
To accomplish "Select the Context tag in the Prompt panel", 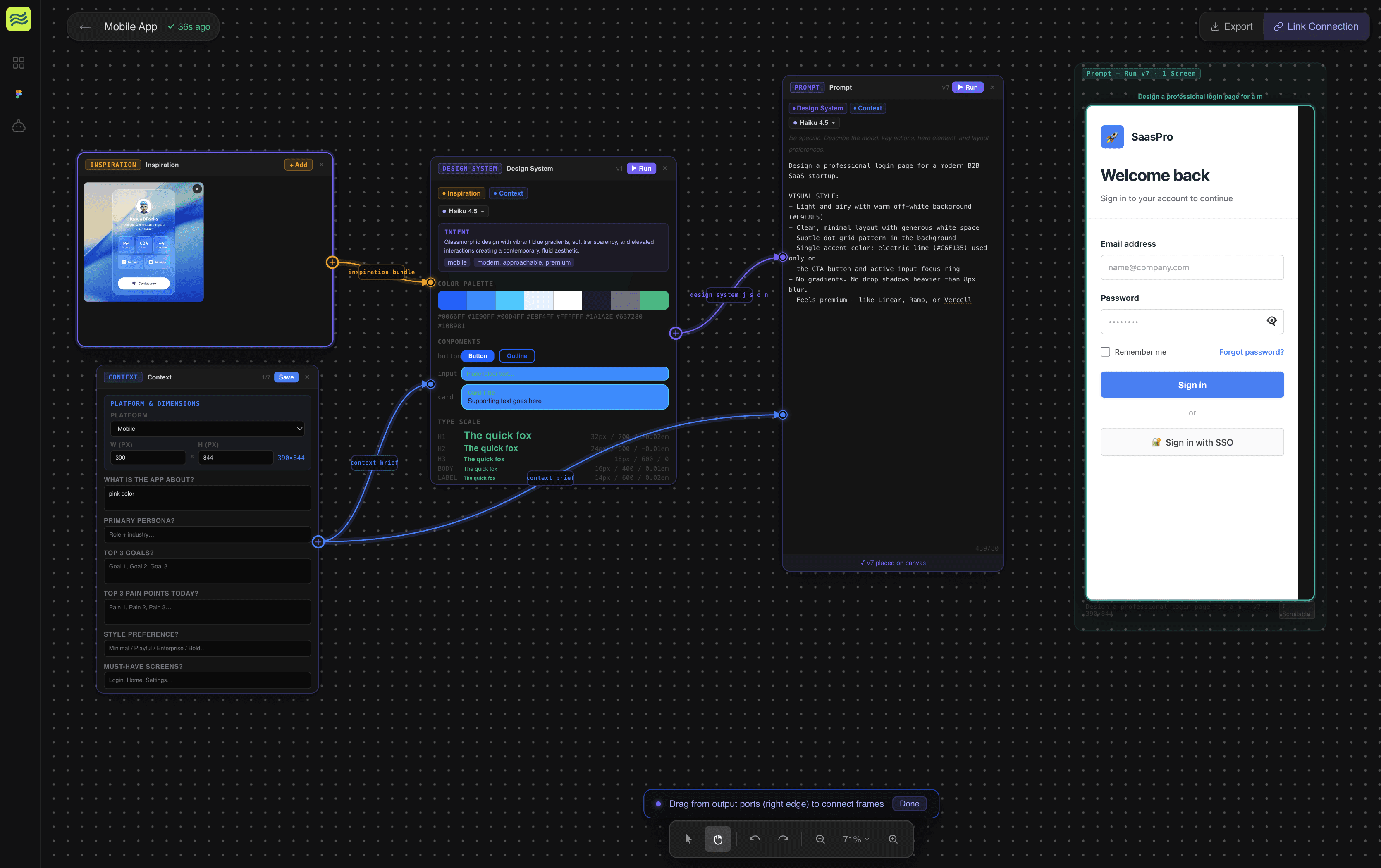I will (868, 108).
